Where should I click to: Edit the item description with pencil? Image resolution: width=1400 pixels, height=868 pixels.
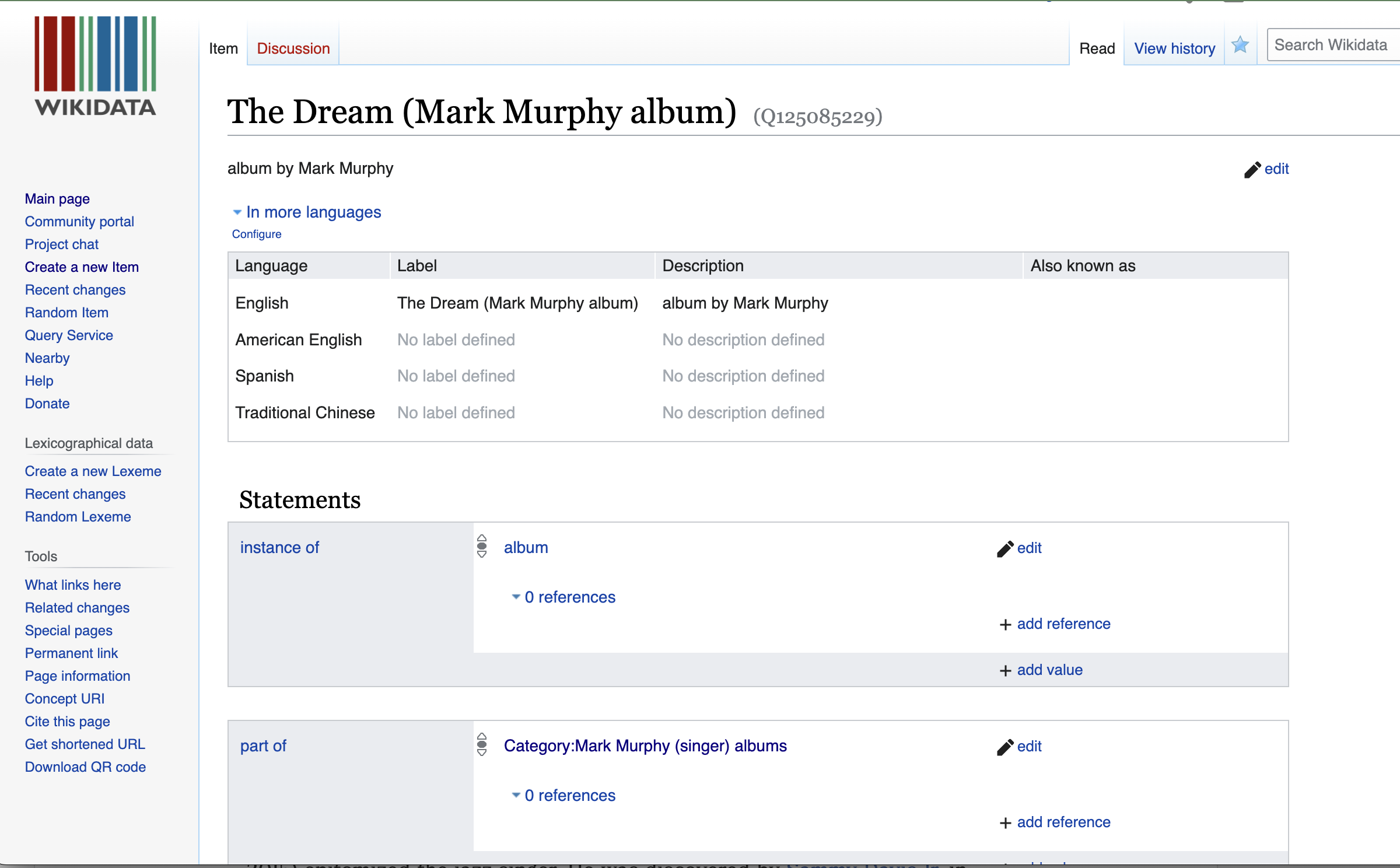[x=1266, y=169]
